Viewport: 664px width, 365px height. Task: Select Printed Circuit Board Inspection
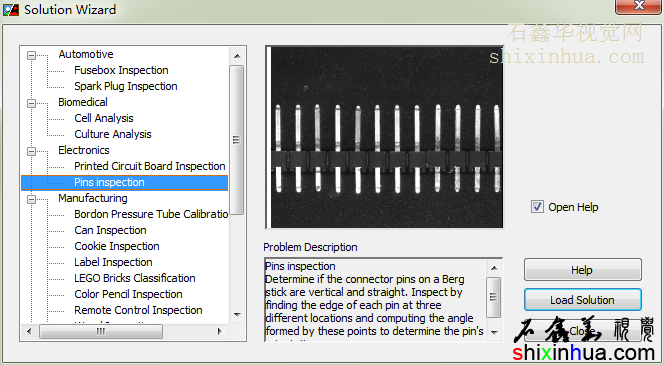[149, 166]
